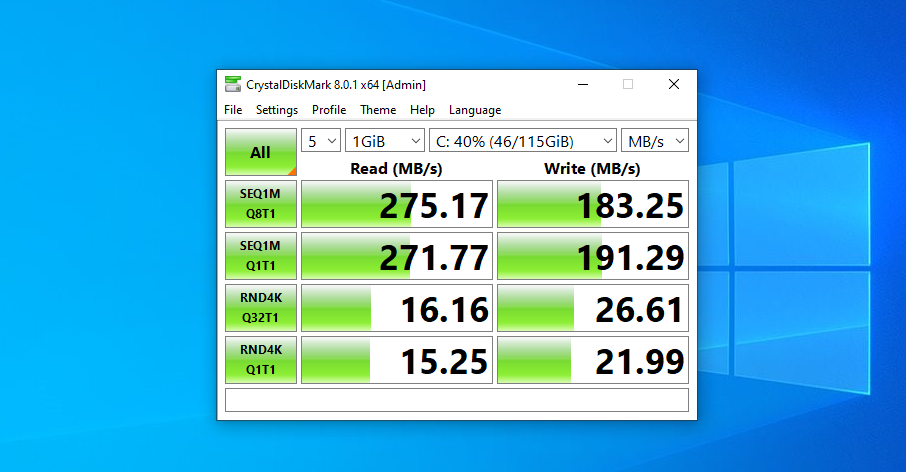This screenshot has width=906, height=472.
Task: Open the Help menu
Action: tap(422, 110)
